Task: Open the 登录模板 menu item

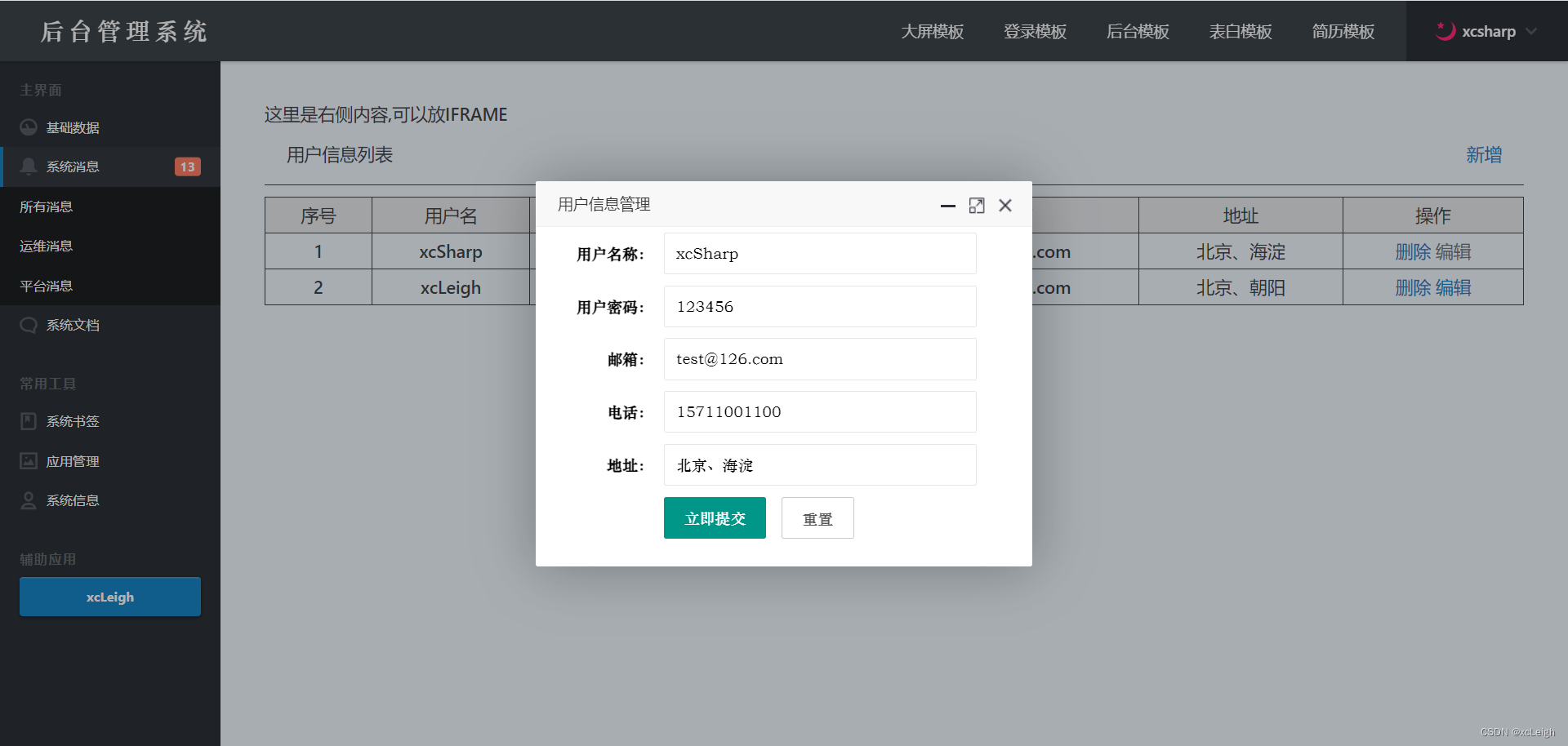Action: (1036, 31)
